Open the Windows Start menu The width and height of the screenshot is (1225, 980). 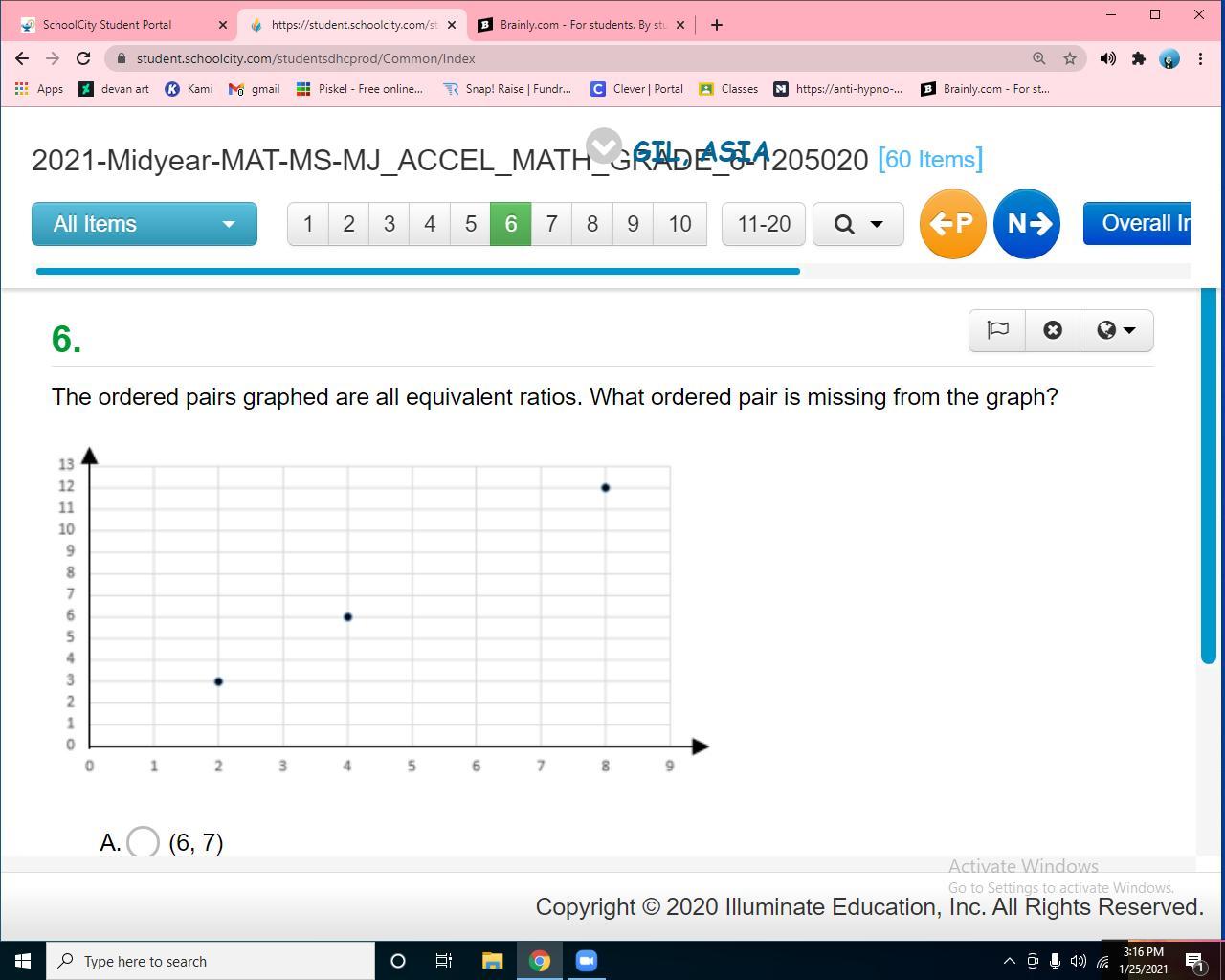pyautogui.click(x=23, y=961)
